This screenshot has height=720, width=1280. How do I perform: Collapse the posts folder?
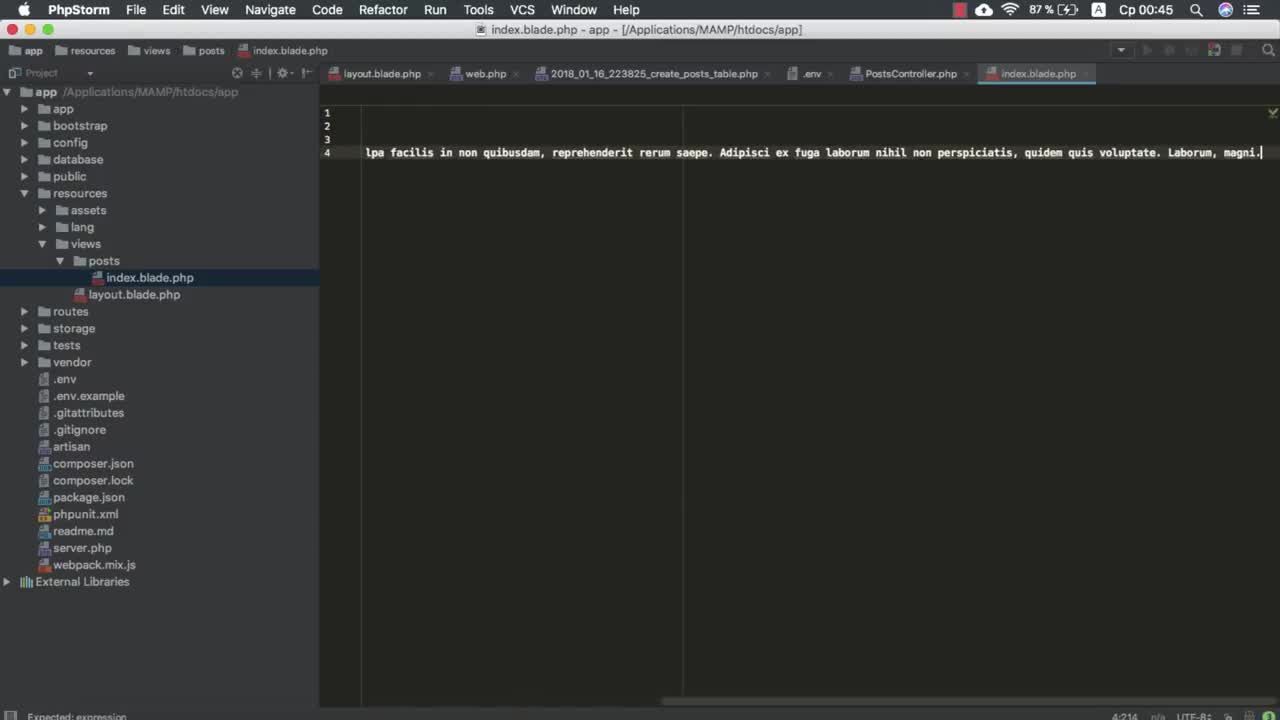[60, 261]
